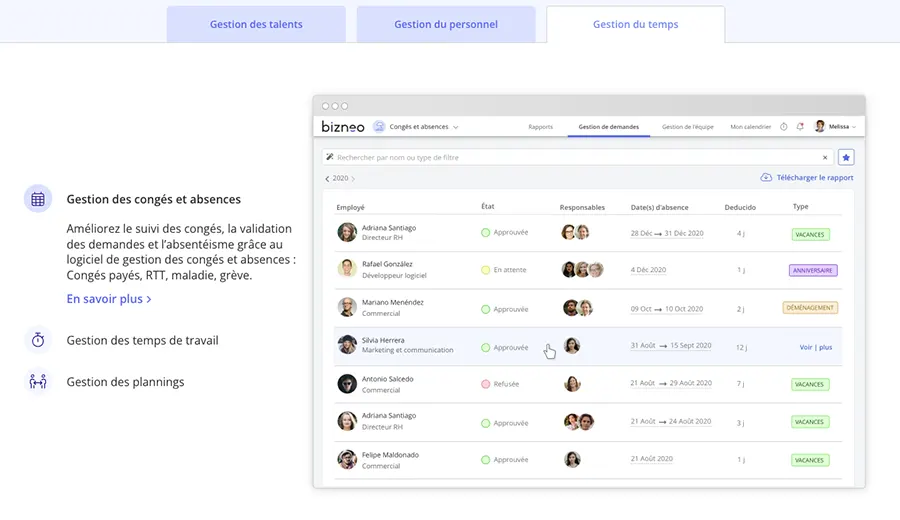This screenshot has width=900, height=520.
Task: Select the Gestion des congés et absences heading
Action: (153, 199)
